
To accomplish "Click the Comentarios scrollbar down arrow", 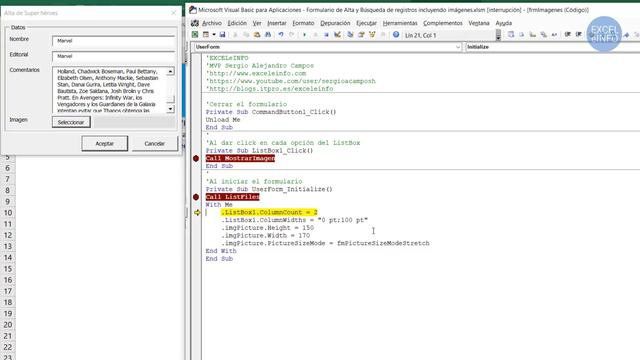I will (x=171, y=109).
